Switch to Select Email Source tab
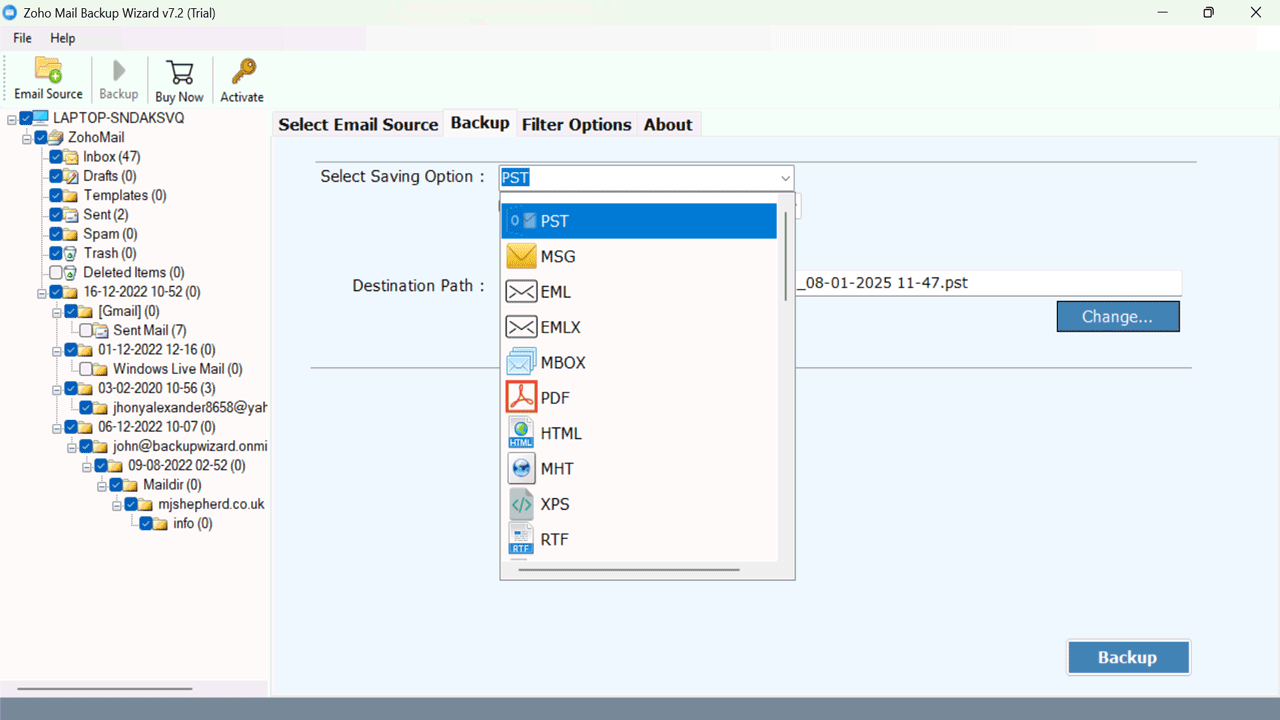 (358, 124)
